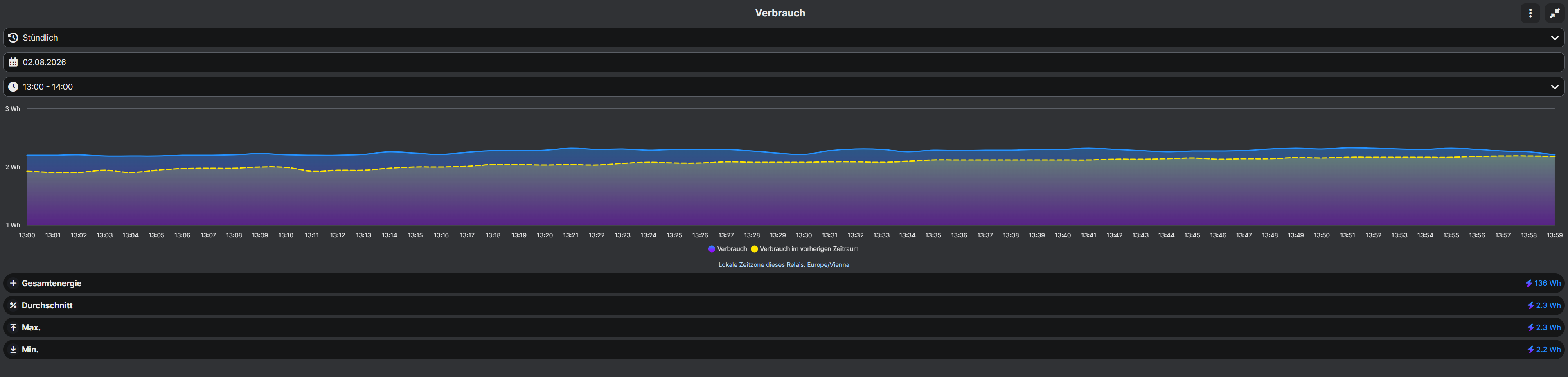Open the three-dot options menu
Screen dimensions: 1568x377
tap(1530, 13)
